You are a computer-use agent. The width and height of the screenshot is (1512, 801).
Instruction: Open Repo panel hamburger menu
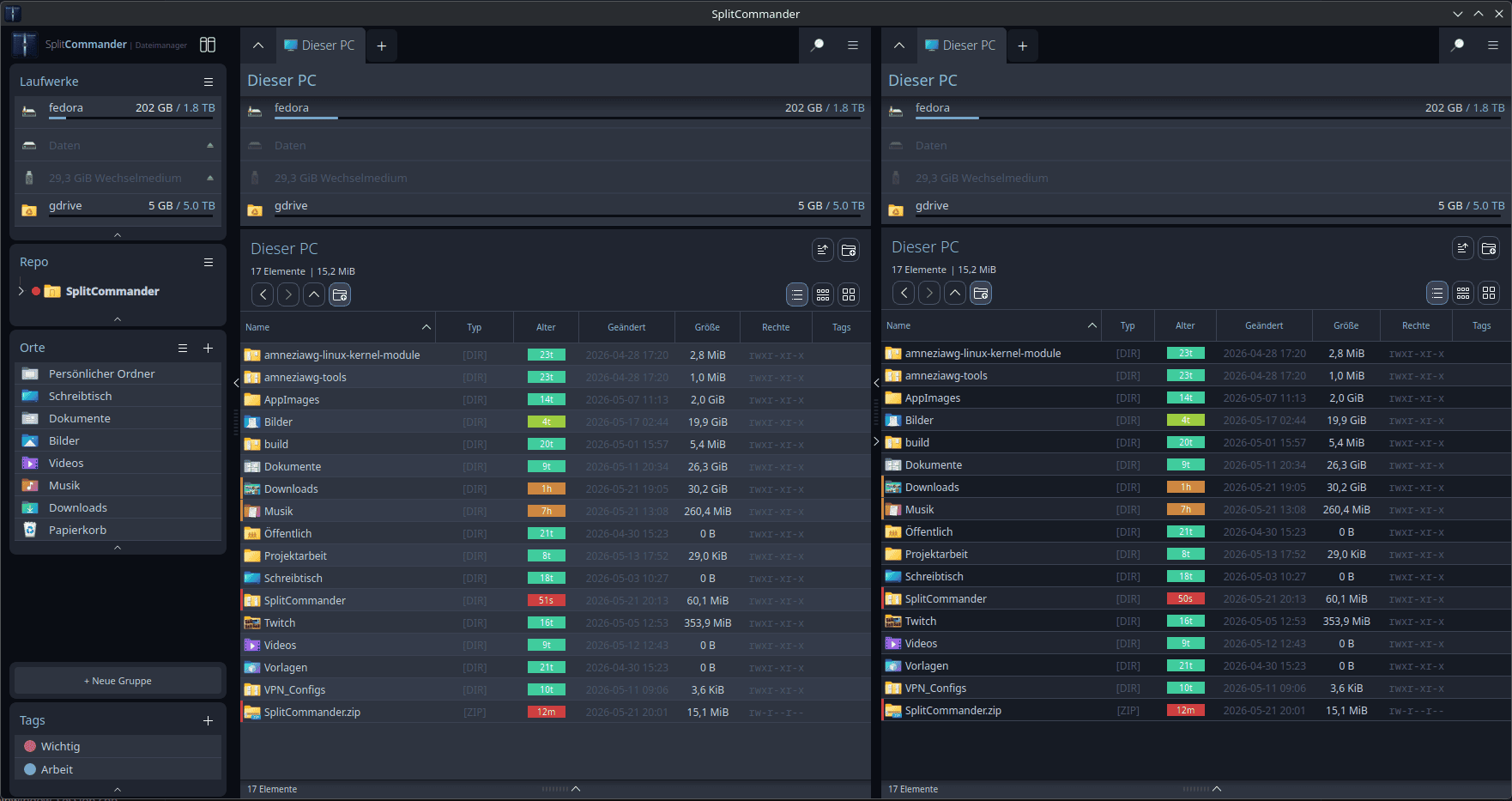click(209, 262)
